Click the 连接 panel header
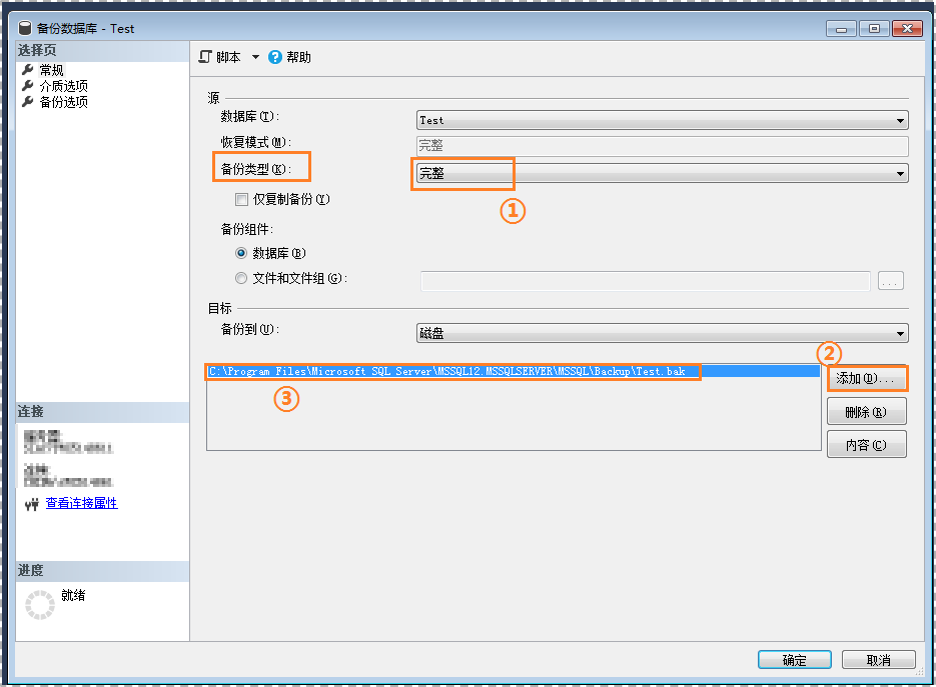 click(103, 412)
